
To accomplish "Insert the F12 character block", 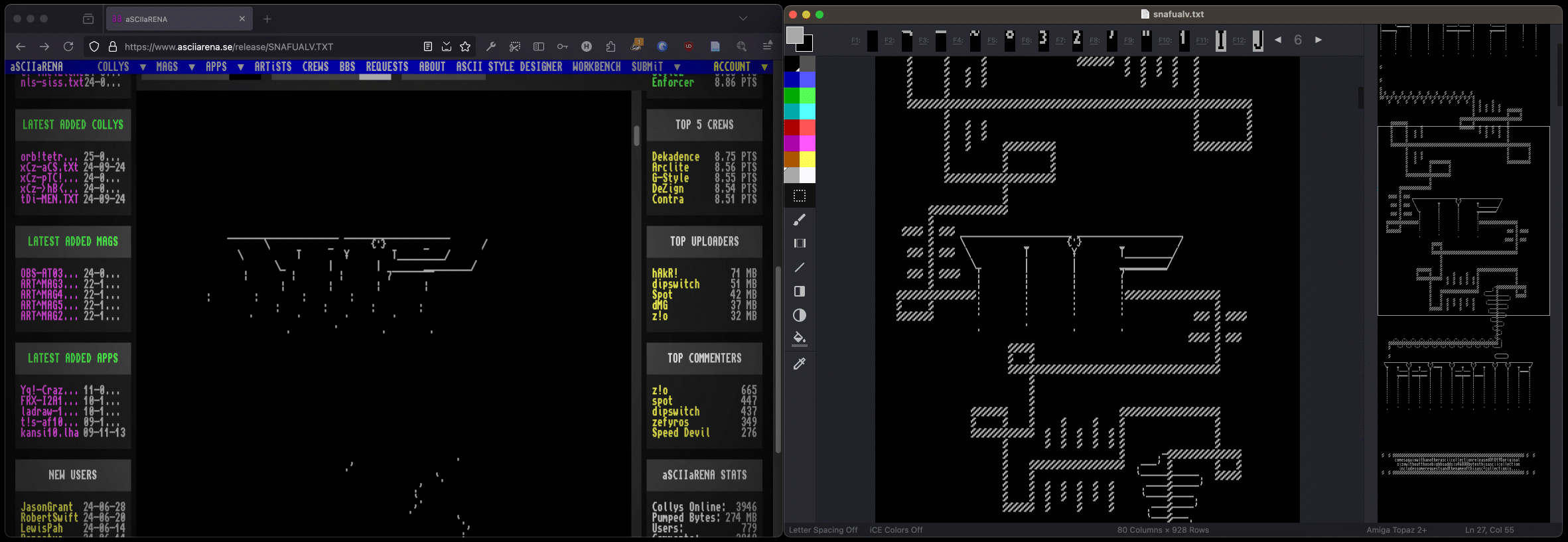I will point(1257,40).
